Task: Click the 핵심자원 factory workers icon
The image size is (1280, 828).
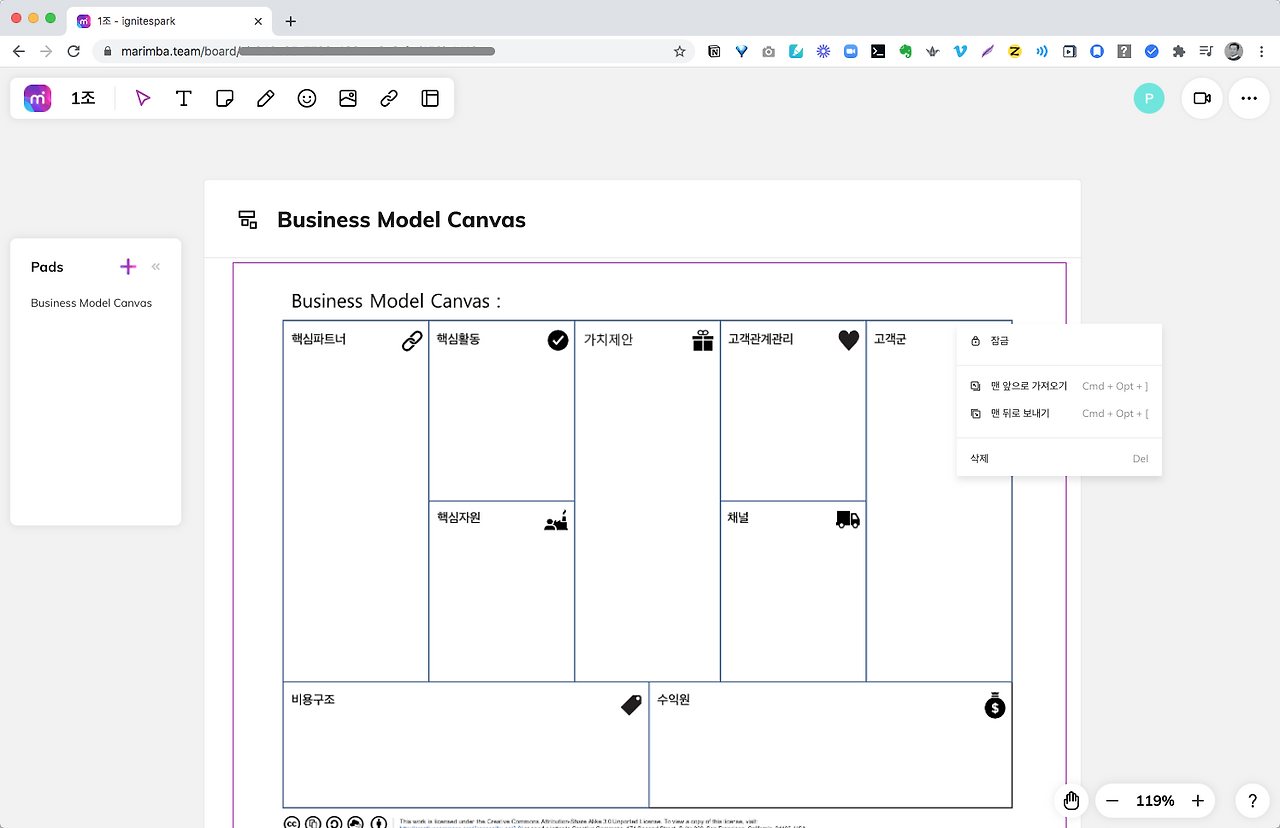Action: (557, 520)
